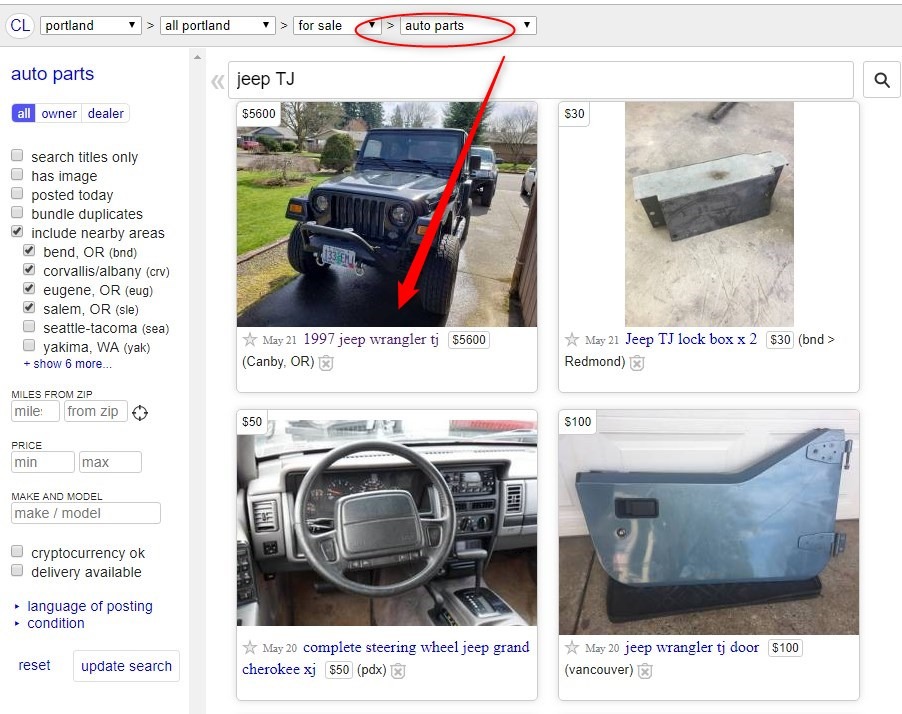The height and width of the screenshot is (714, 902).
Task: Click the magnifying glass search button
Action: (881, 80)
